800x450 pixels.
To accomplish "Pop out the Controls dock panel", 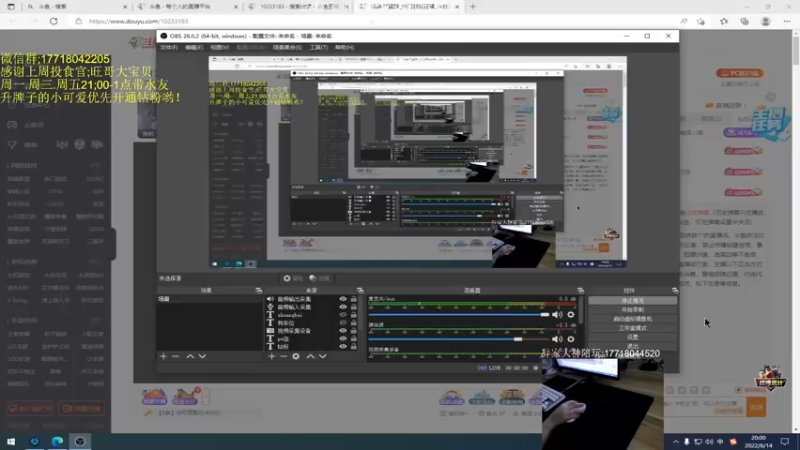I will click(674, 290).
